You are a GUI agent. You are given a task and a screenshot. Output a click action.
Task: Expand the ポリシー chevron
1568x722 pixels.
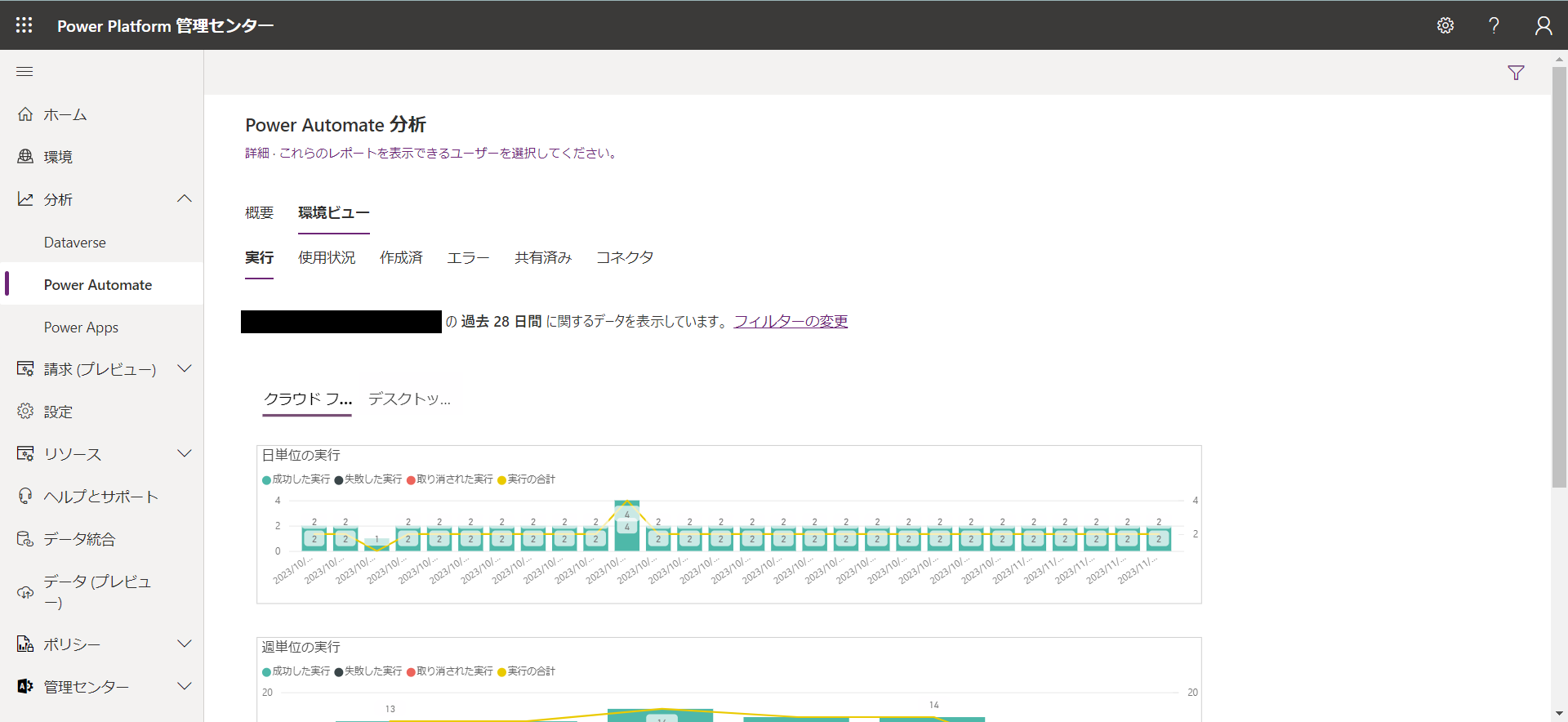click(185, 644)
